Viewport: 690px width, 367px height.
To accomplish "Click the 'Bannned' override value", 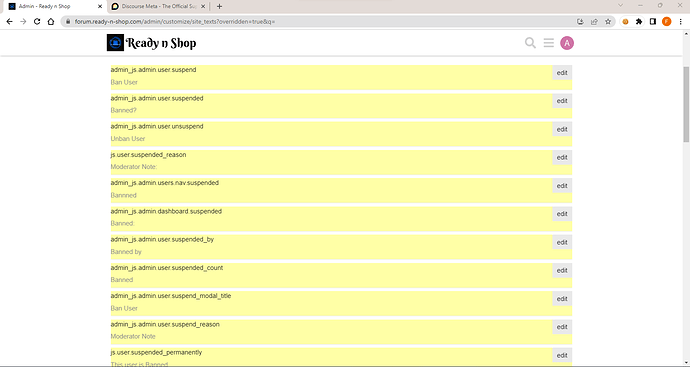I will tap(123, 195).
